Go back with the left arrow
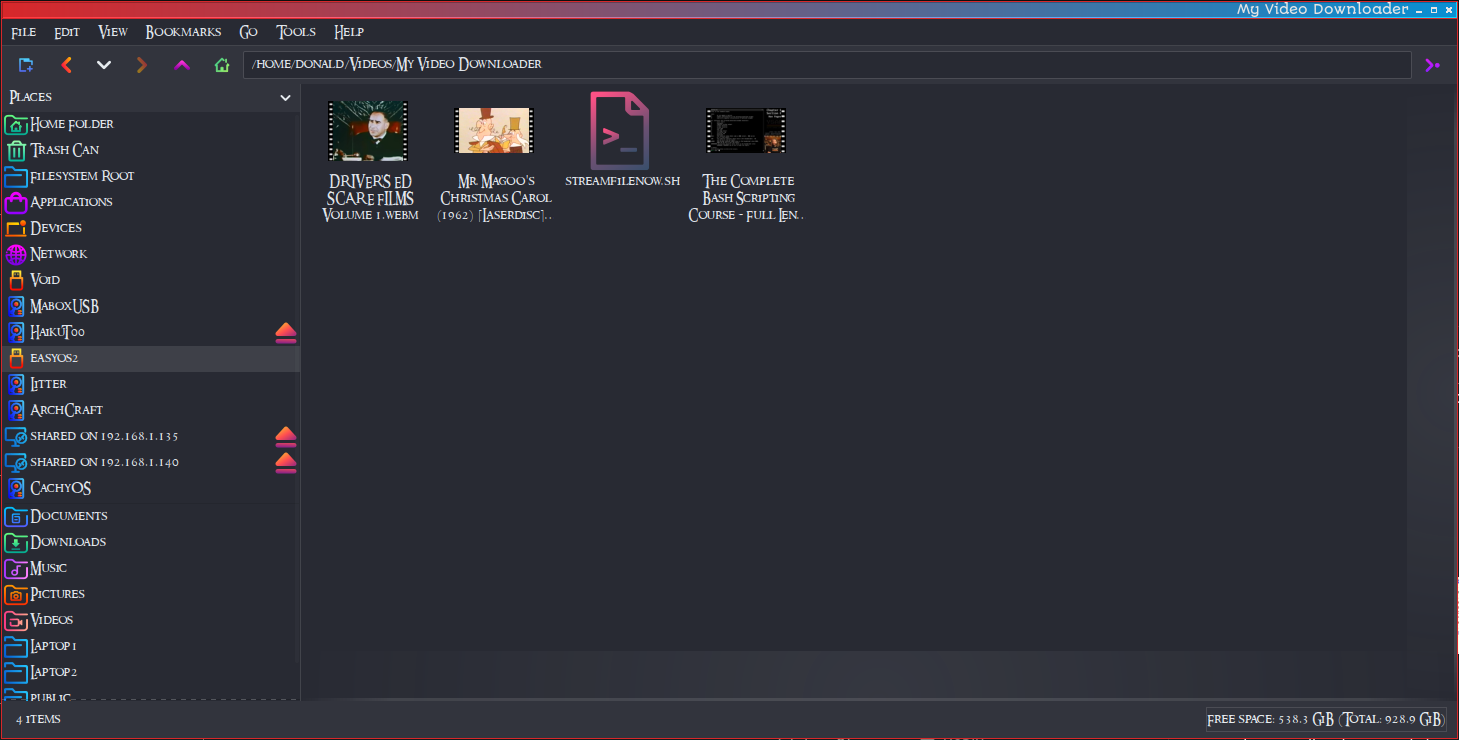 [x=66, y=65]
